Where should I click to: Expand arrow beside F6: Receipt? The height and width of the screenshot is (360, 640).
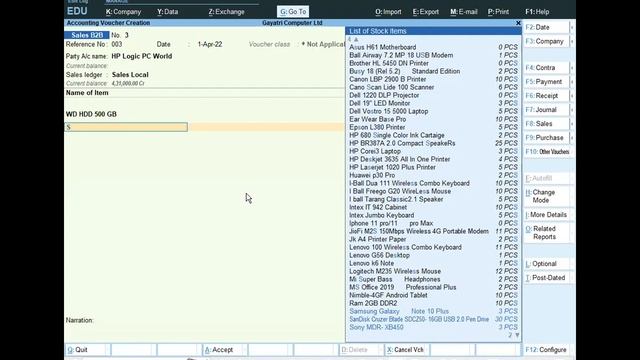(572, 96)
